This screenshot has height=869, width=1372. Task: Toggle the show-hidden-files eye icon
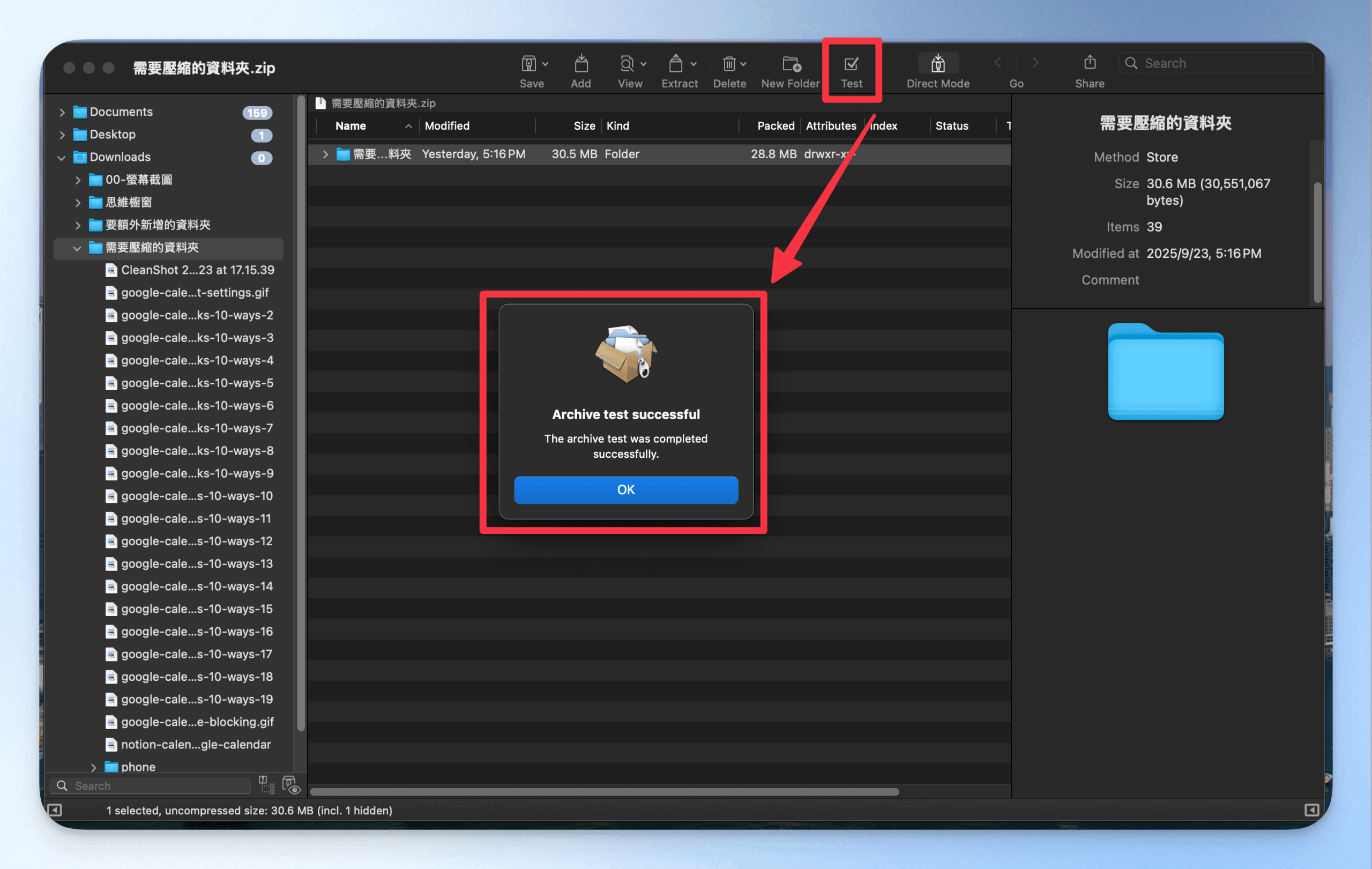291,785
